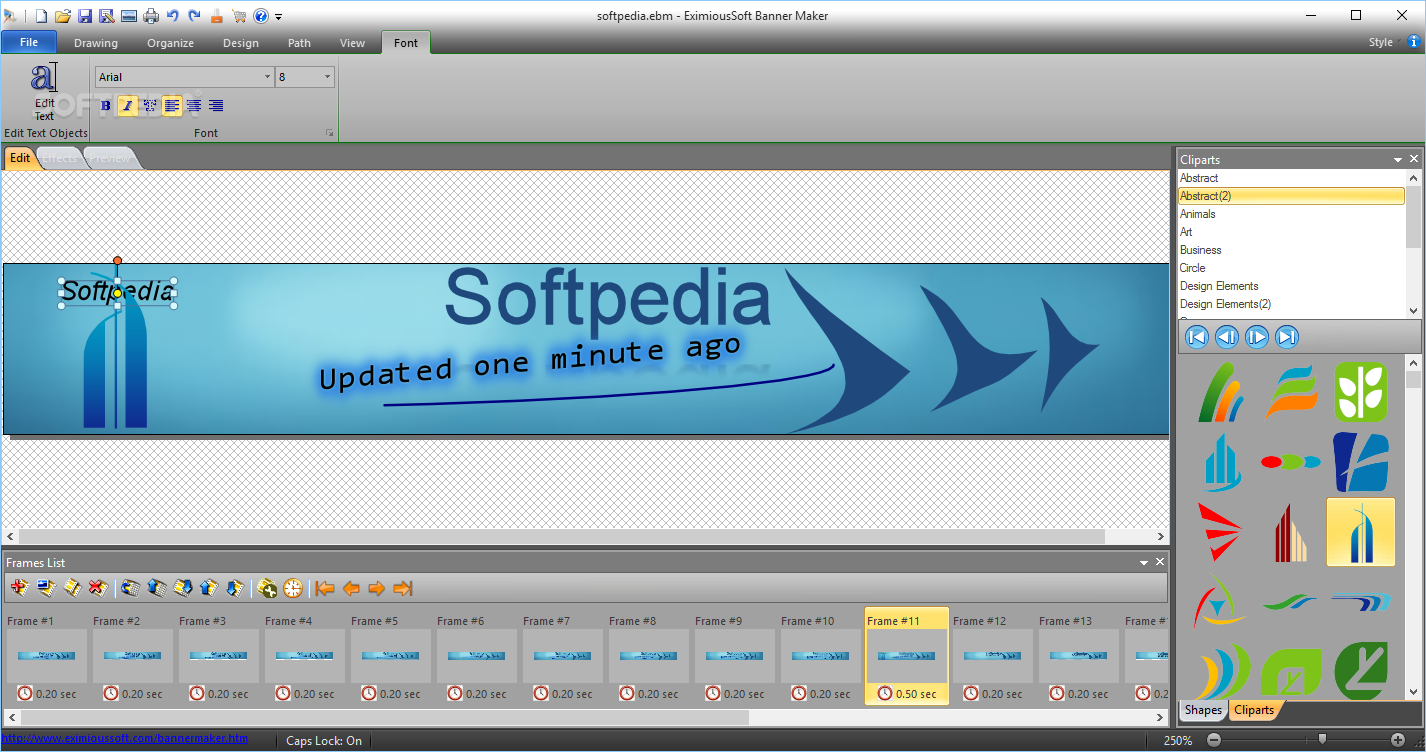Click the zoom in plus button
This screenshot has width=1426, height=752.
coord(1398,740)
